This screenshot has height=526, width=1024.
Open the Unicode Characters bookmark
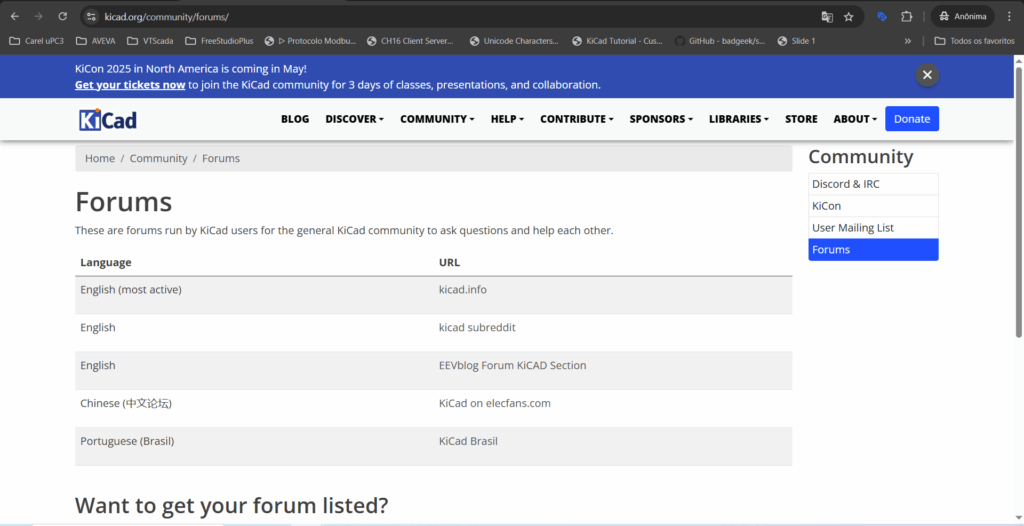point(514,41)
